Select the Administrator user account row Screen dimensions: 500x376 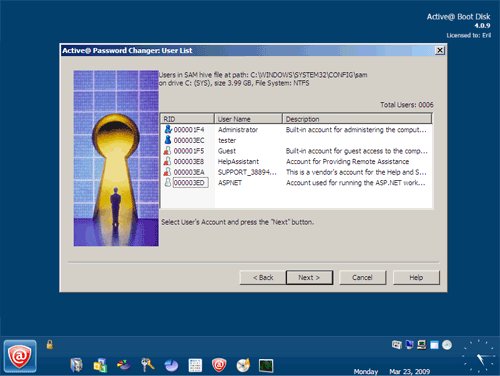click(x=297, y=130)
